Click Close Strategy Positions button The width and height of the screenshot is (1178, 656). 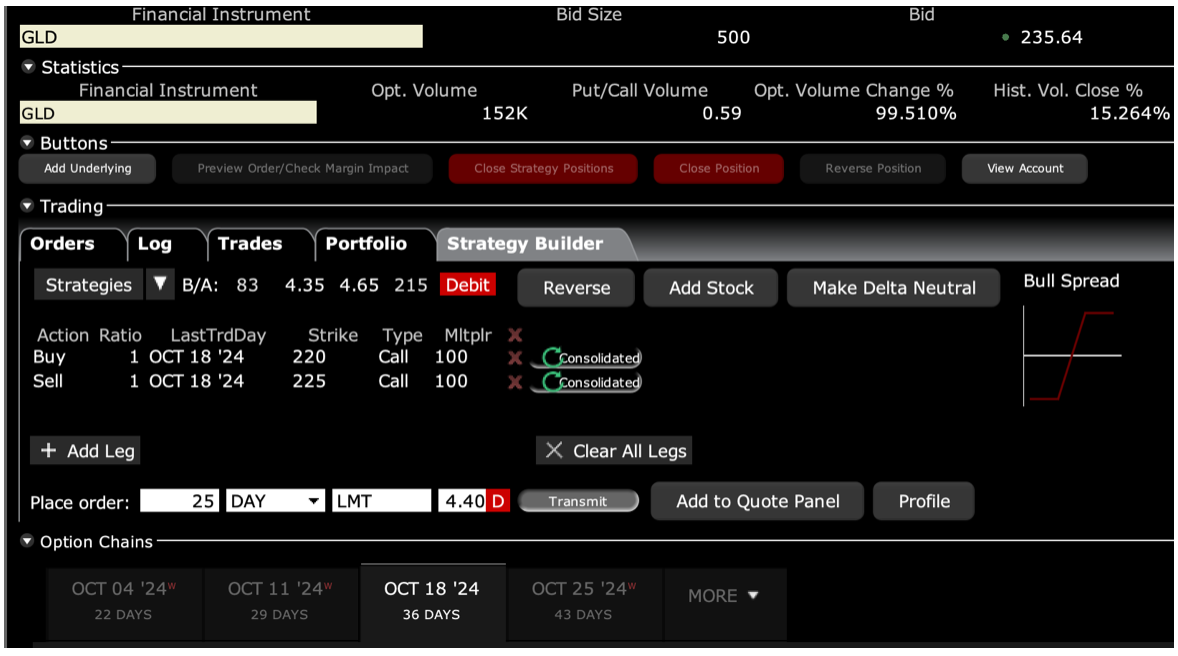543,168
